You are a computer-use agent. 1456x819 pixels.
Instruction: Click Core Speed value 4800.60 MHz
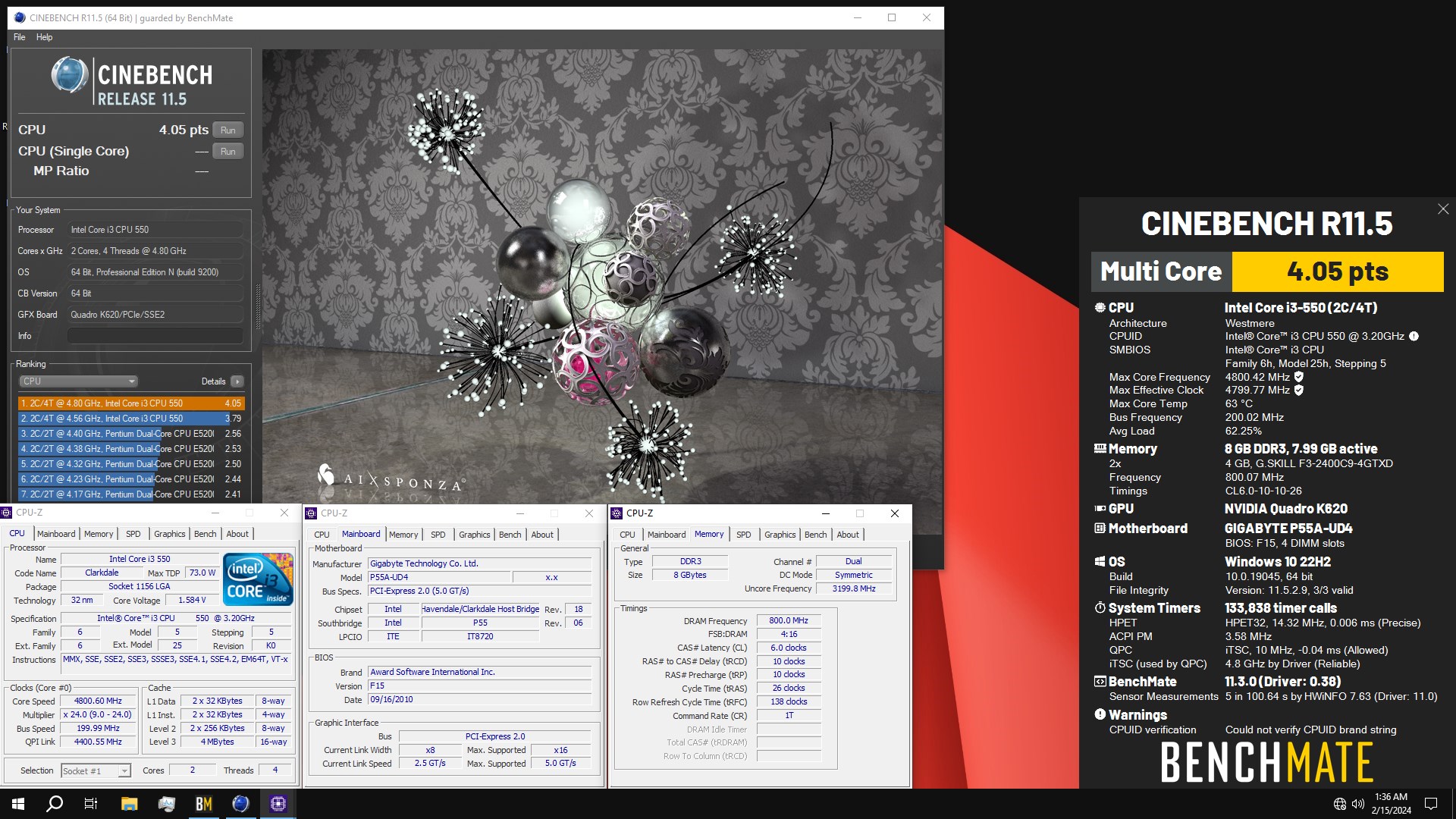[98, 701]
